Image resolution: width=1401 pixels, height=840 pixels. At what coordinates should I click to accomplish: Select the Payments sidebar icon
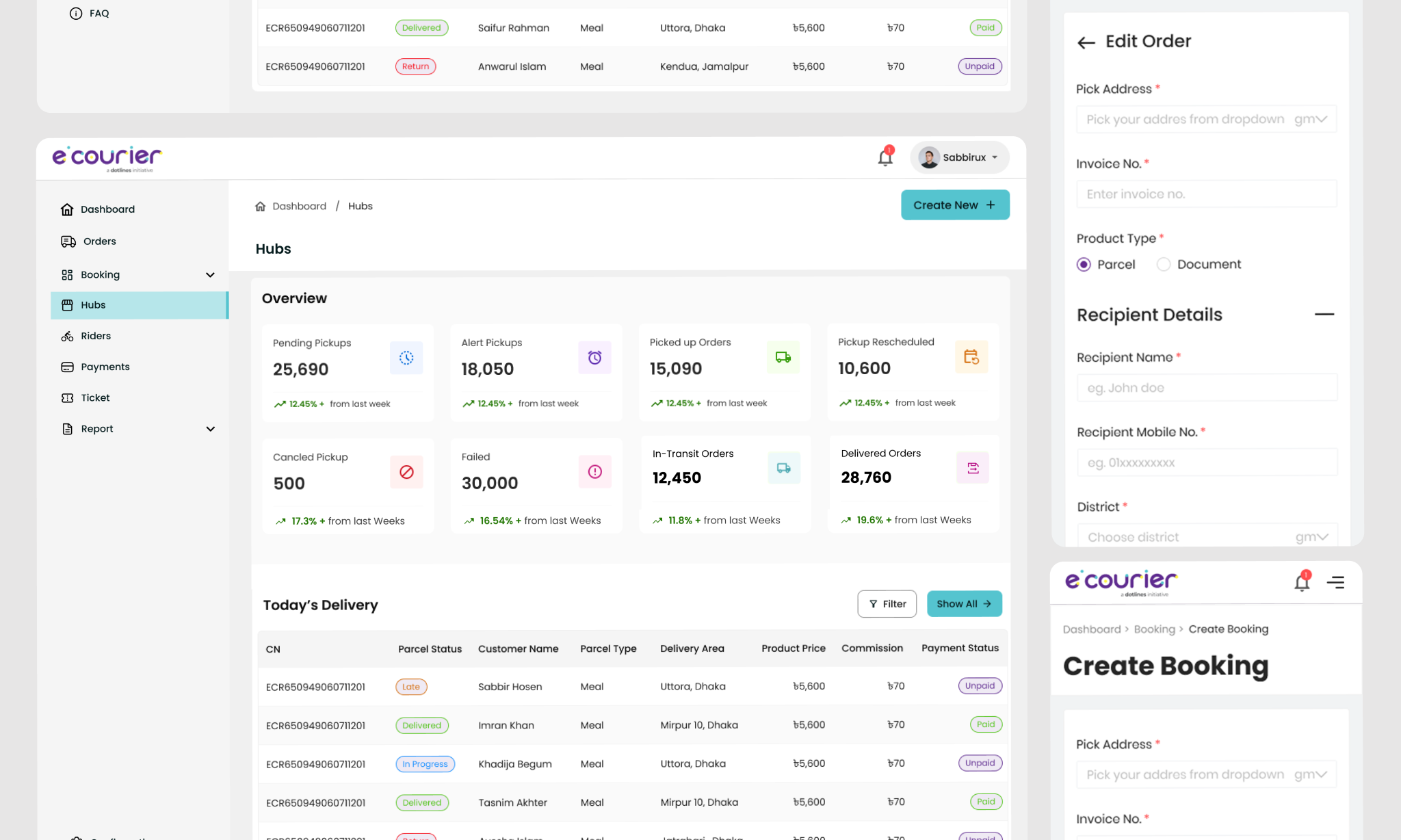pyautogui.click(x=68, y=366)
